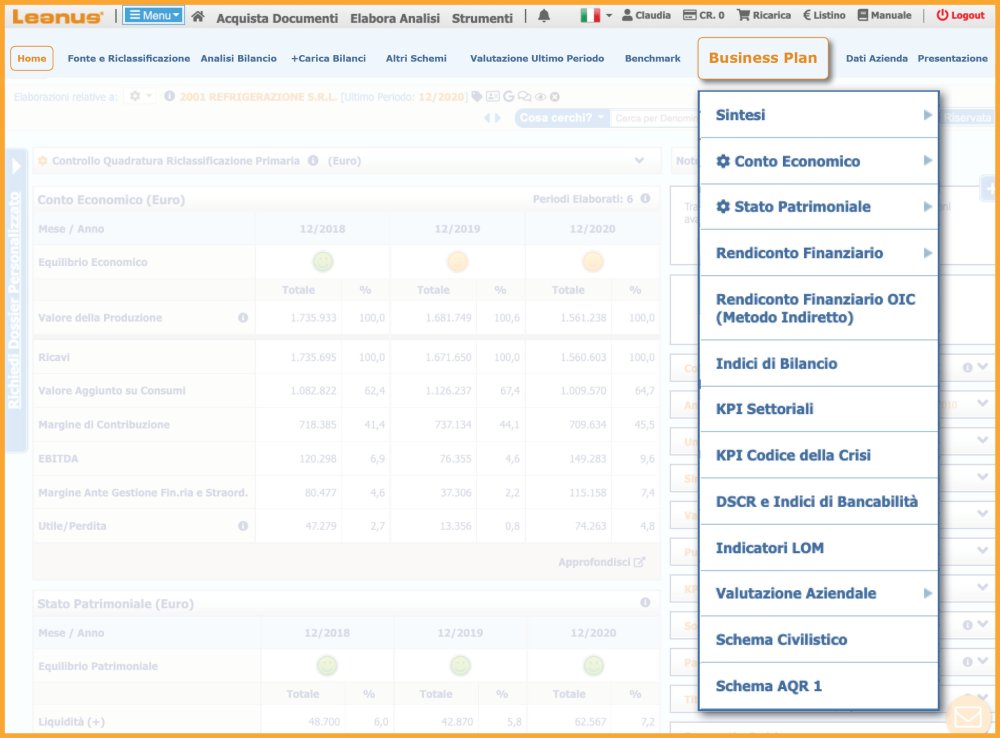1000x738 pixels.
Task: Click info icon on Valore della Produzione row
Action: point(243,318)
